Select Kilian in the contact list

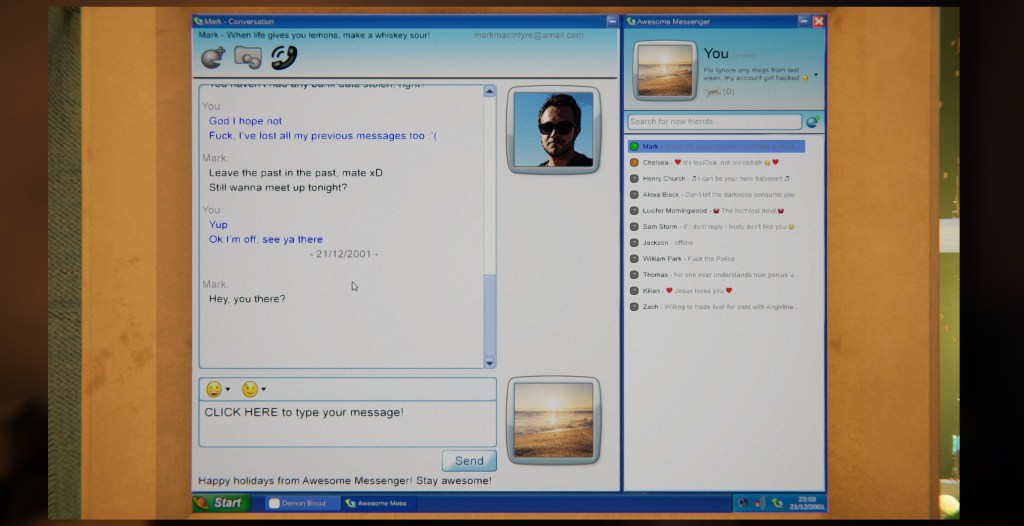tap(716, 291)
